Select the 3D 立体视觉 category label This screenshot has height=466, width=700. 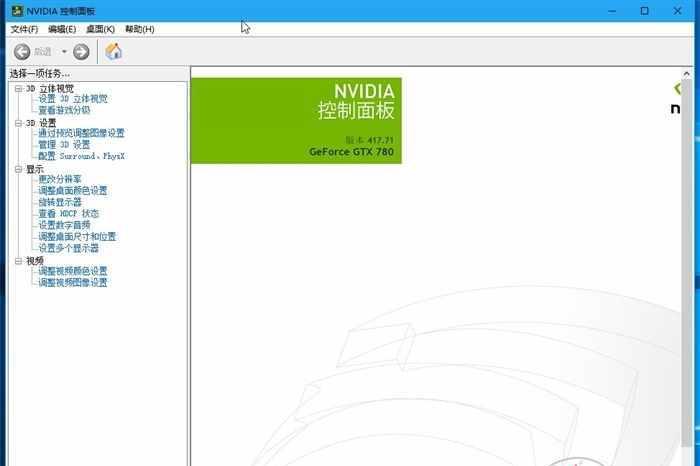click(50, 88)
